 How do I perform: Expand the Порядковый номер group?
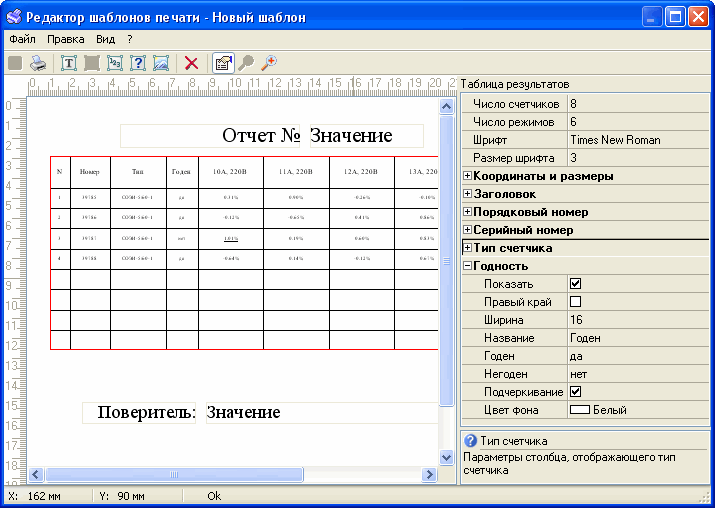click(467, 212)
